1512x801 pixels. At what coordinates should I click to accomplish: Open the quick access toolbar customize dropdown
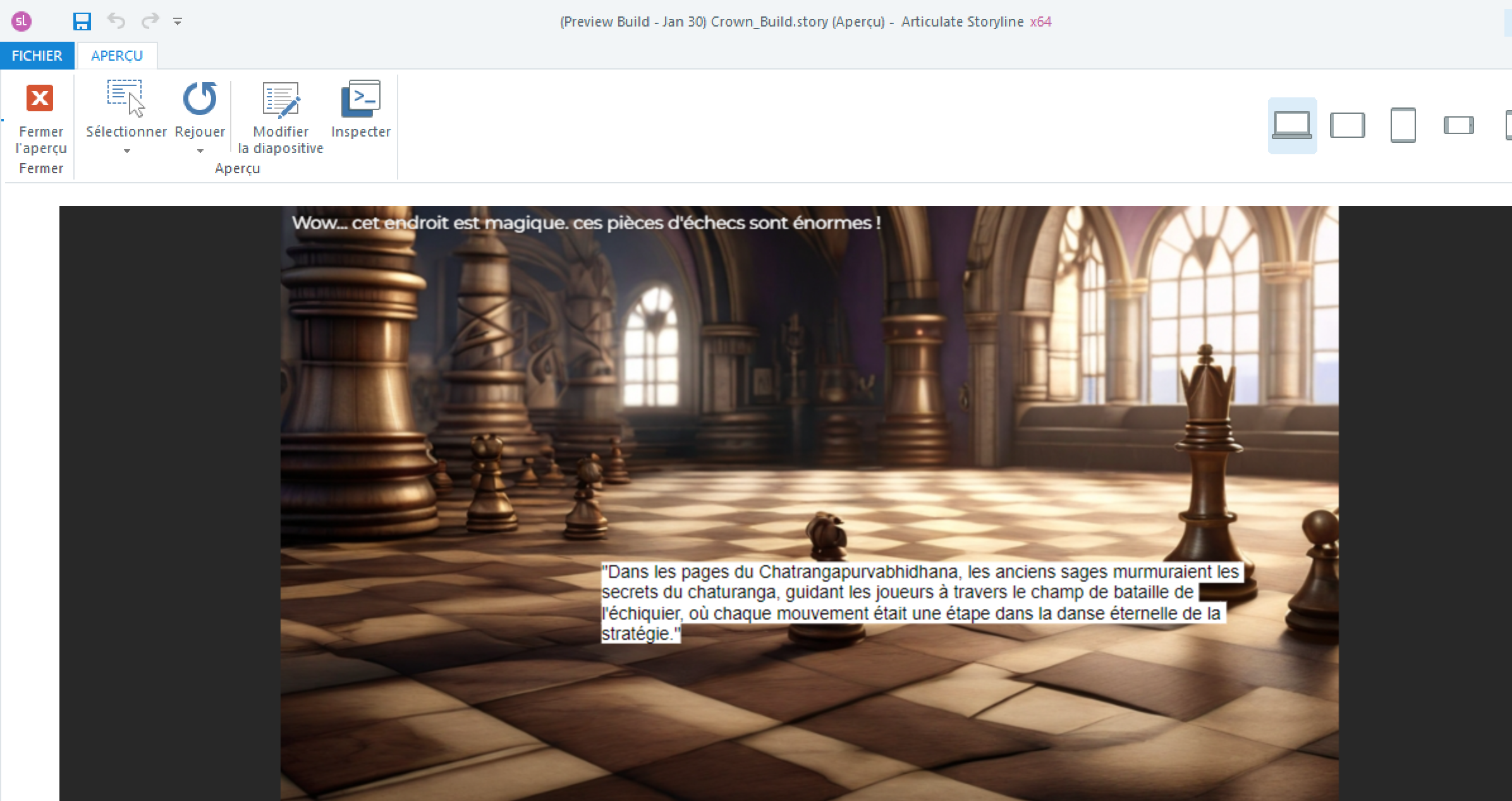click(x=178, y=22)
